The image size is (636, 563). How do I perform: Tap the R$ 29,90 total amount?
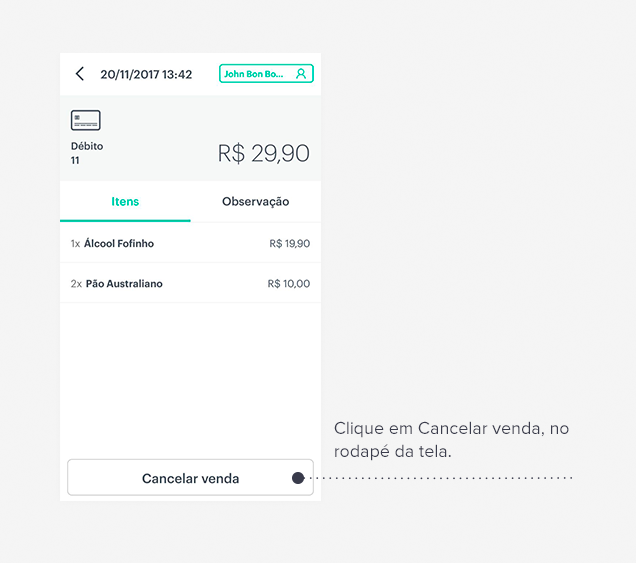coord(264,153)
